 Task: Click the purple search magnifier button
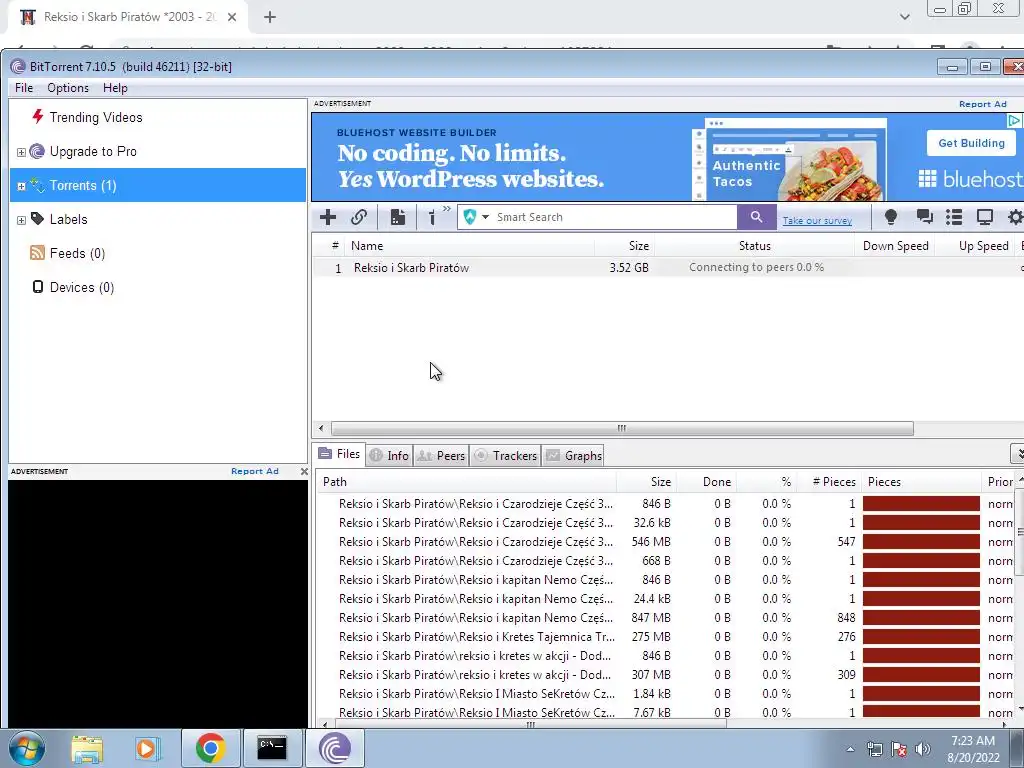tap(756, 217)
